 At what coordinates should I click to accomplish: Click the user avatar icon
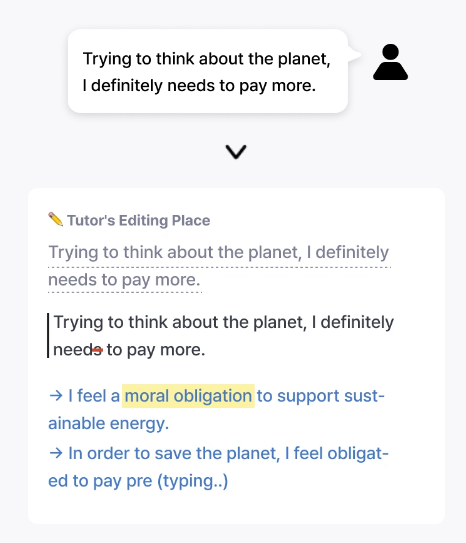click(391, 62)
